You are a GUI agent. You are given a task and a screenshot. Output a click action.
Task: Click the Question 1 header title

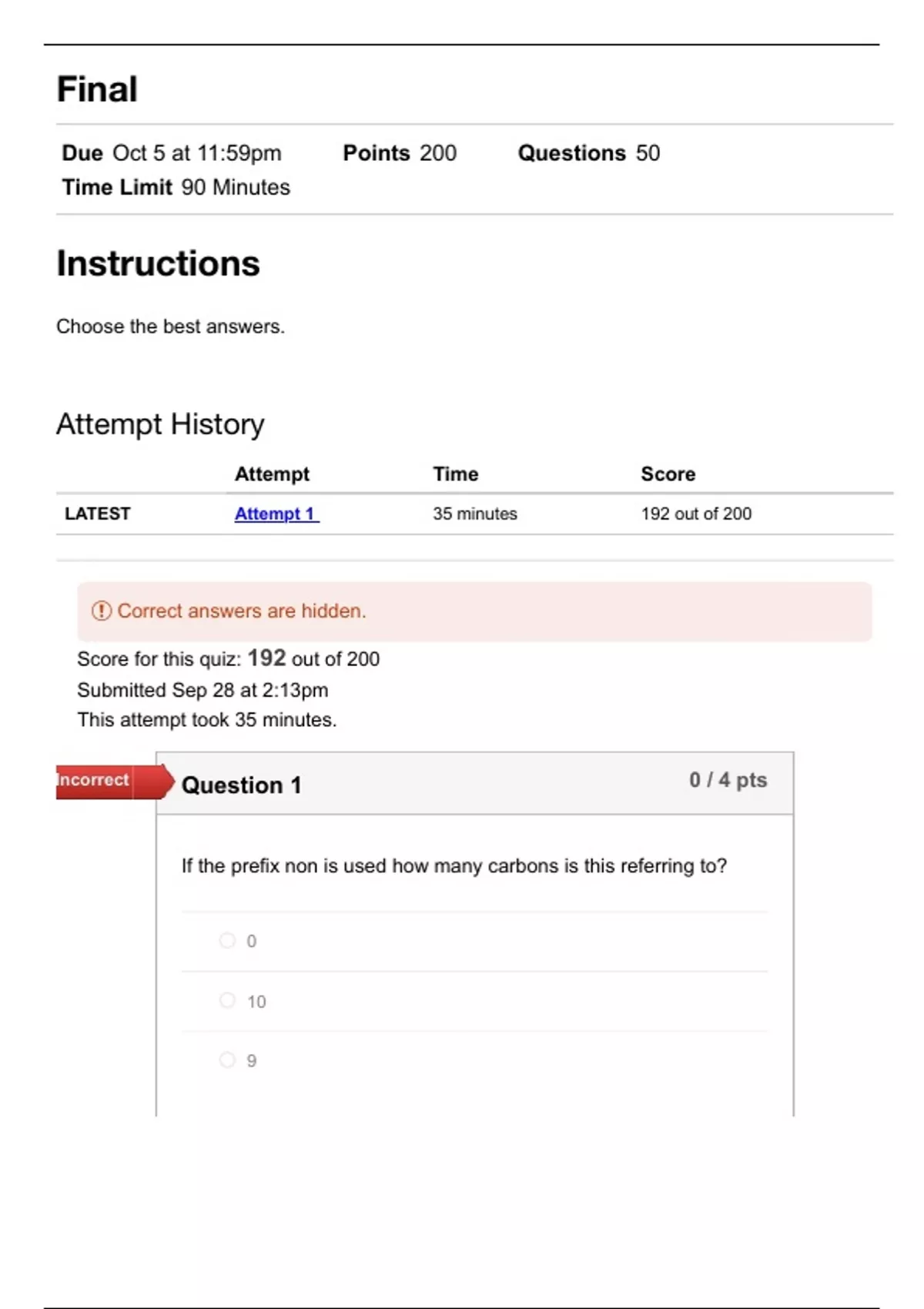click(241, 785)
